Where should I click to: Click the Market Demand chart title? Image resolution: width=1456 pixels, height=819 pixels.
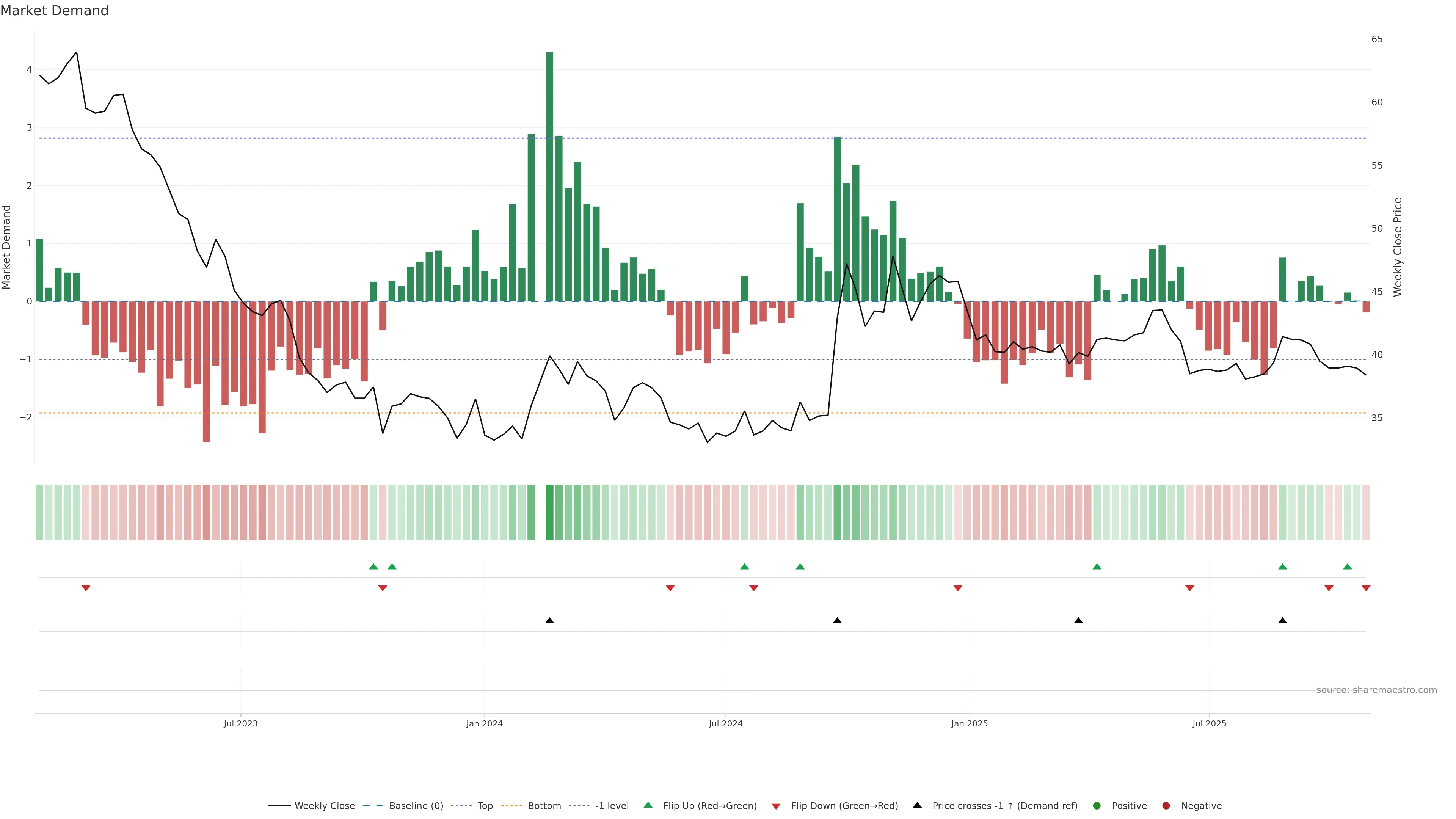(54, 11)
